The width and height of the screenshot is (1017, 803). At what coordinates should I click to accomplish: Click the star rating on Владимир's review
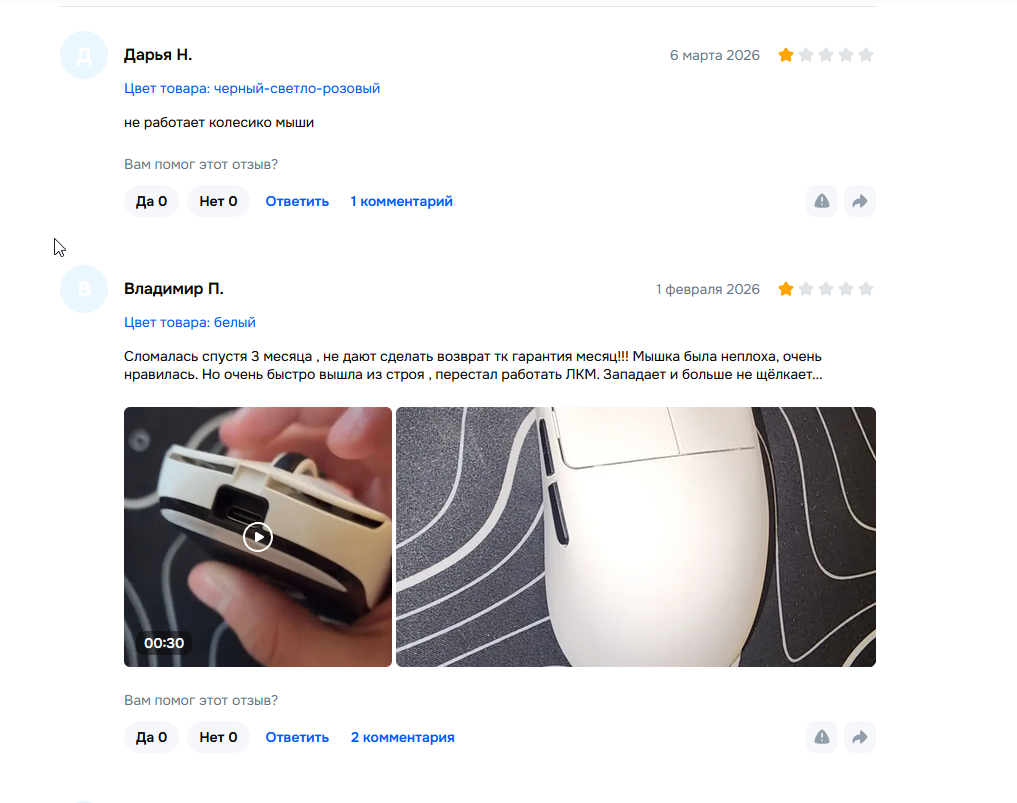[826, 289]
